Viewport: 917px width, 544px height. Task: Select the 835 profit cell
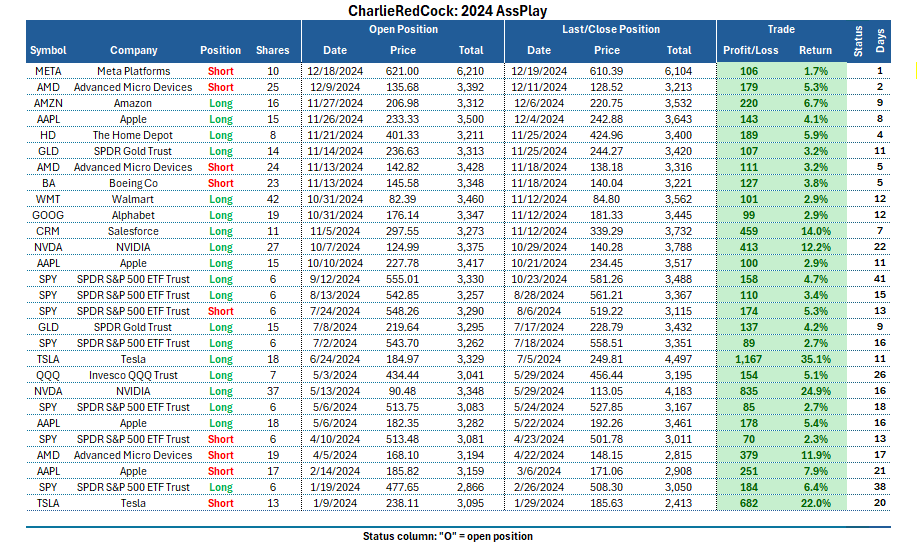[x=749, y=391]
